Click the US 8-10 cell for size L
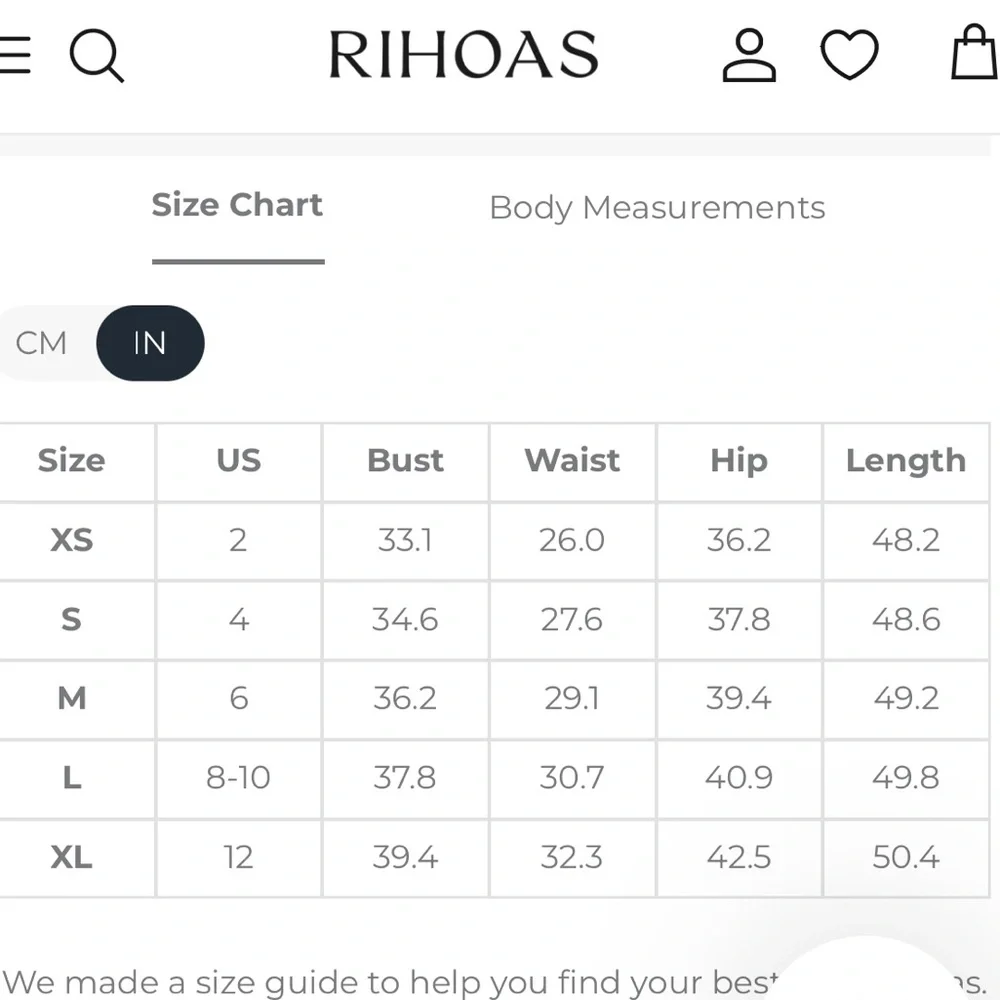Image resolution: width=1000 pixels, height=1000 pixels. (238, 779)
